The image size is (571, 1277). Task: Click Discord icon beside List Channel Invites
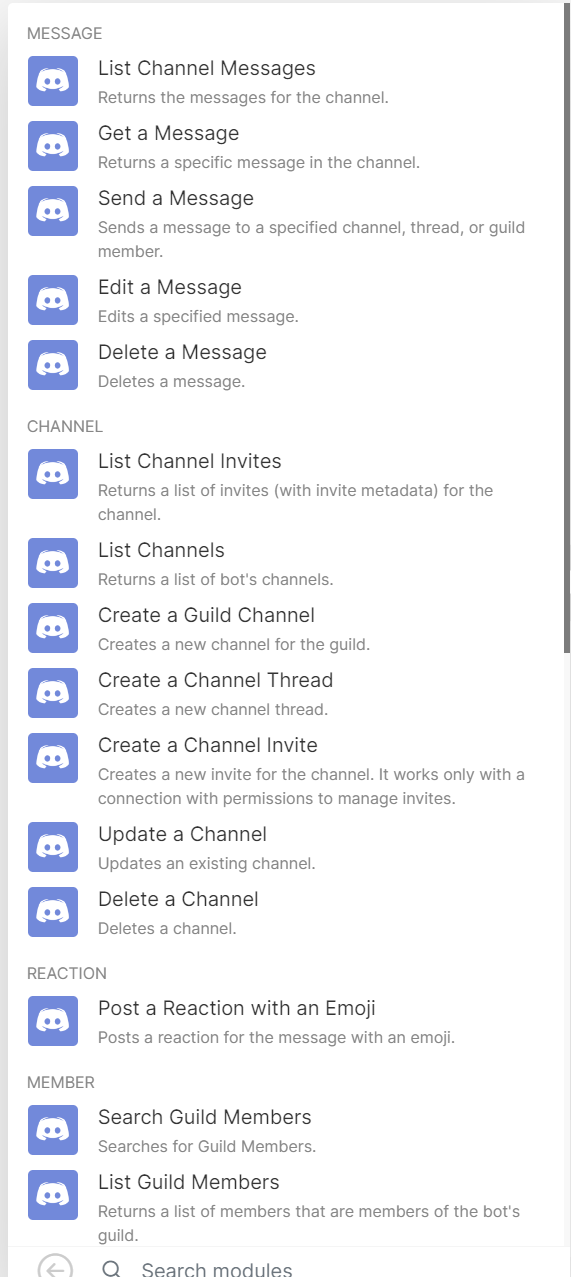pos(53,474)
